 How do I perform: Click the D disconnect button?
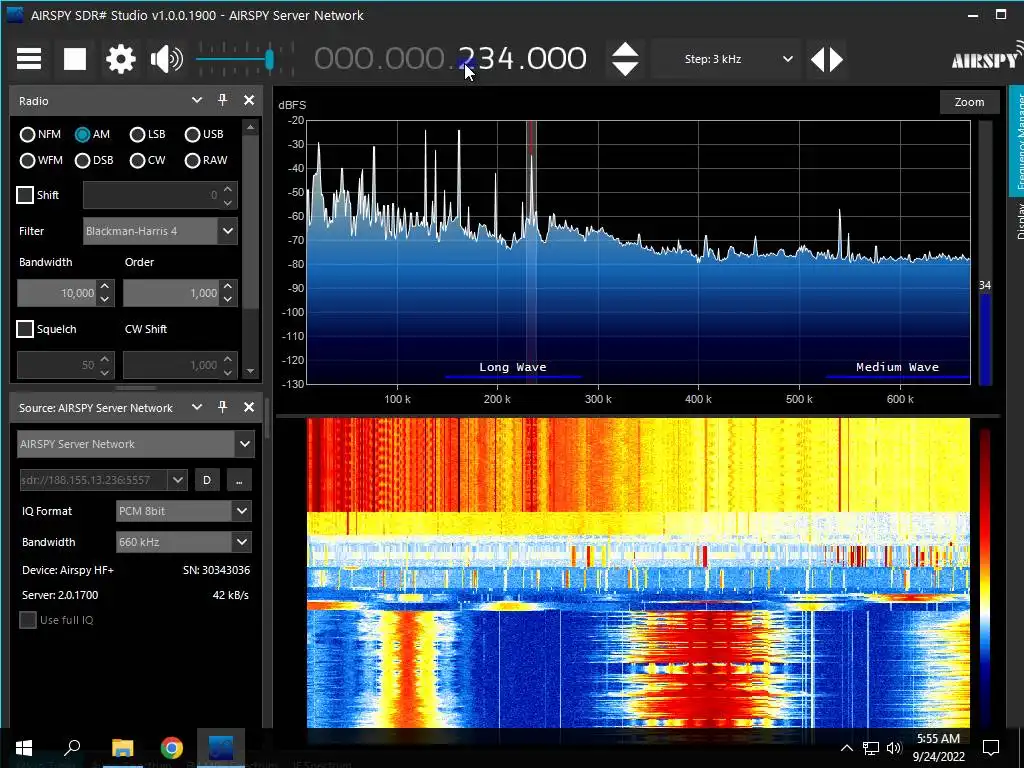pos(207,480)
